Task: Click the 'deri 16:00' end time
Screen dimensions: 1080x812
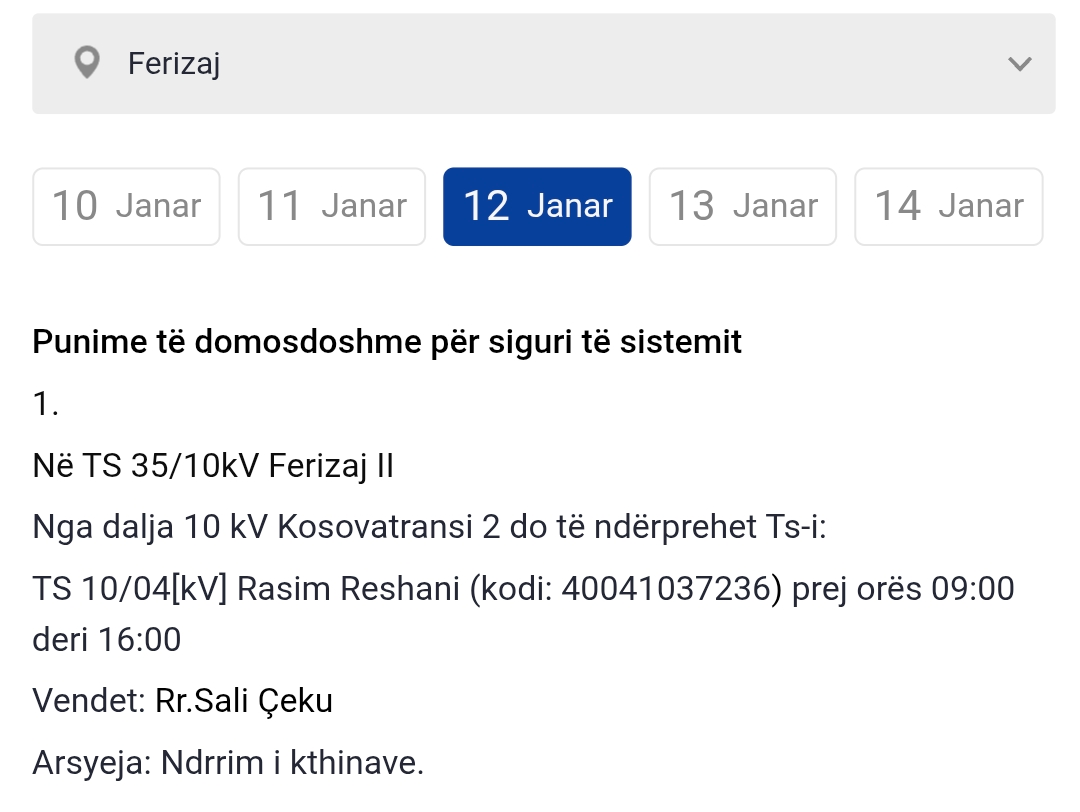Action: click(x=107, y=640)
